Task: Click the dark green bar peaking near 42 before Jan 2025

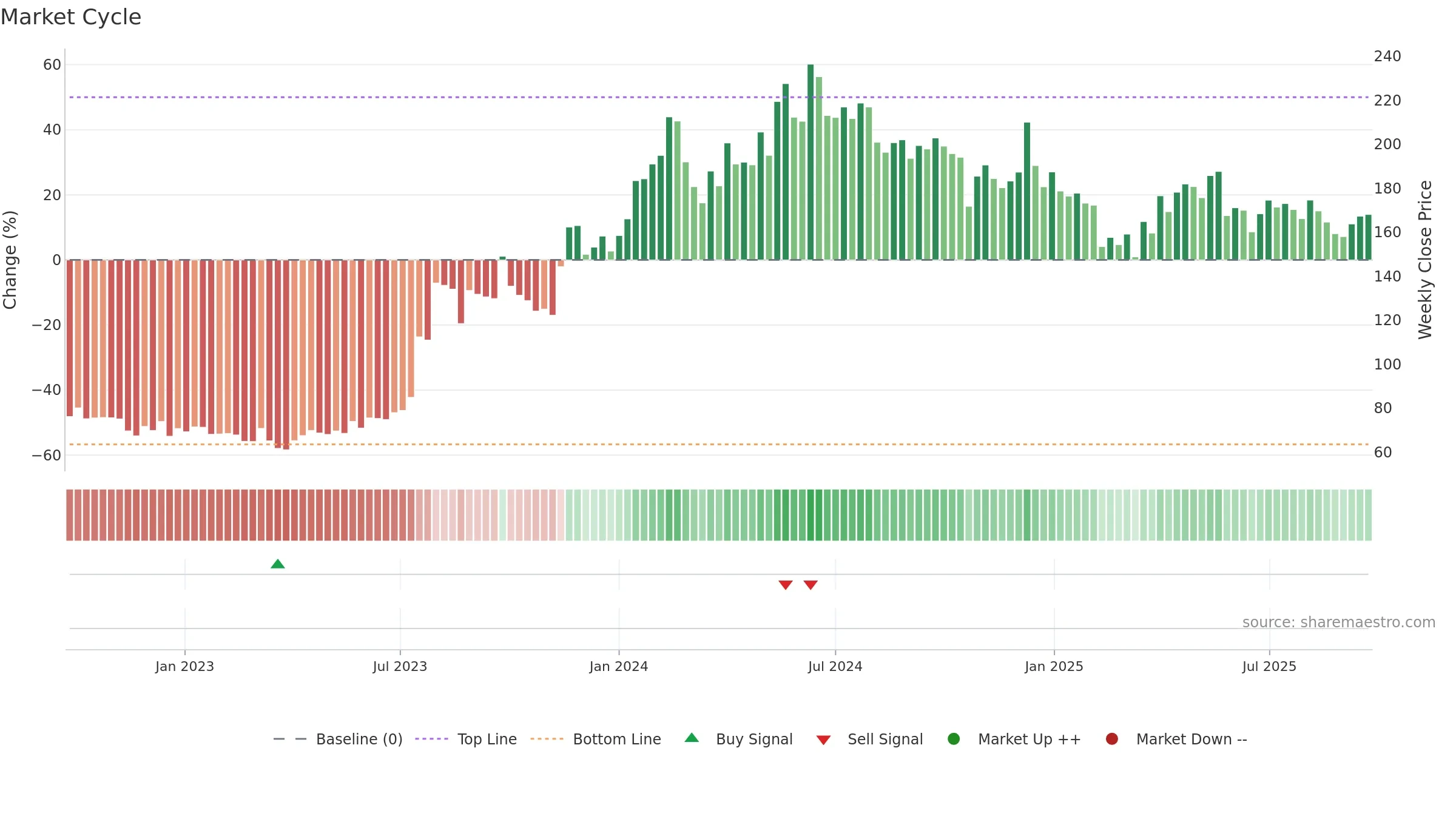Action: point(1027,191)
